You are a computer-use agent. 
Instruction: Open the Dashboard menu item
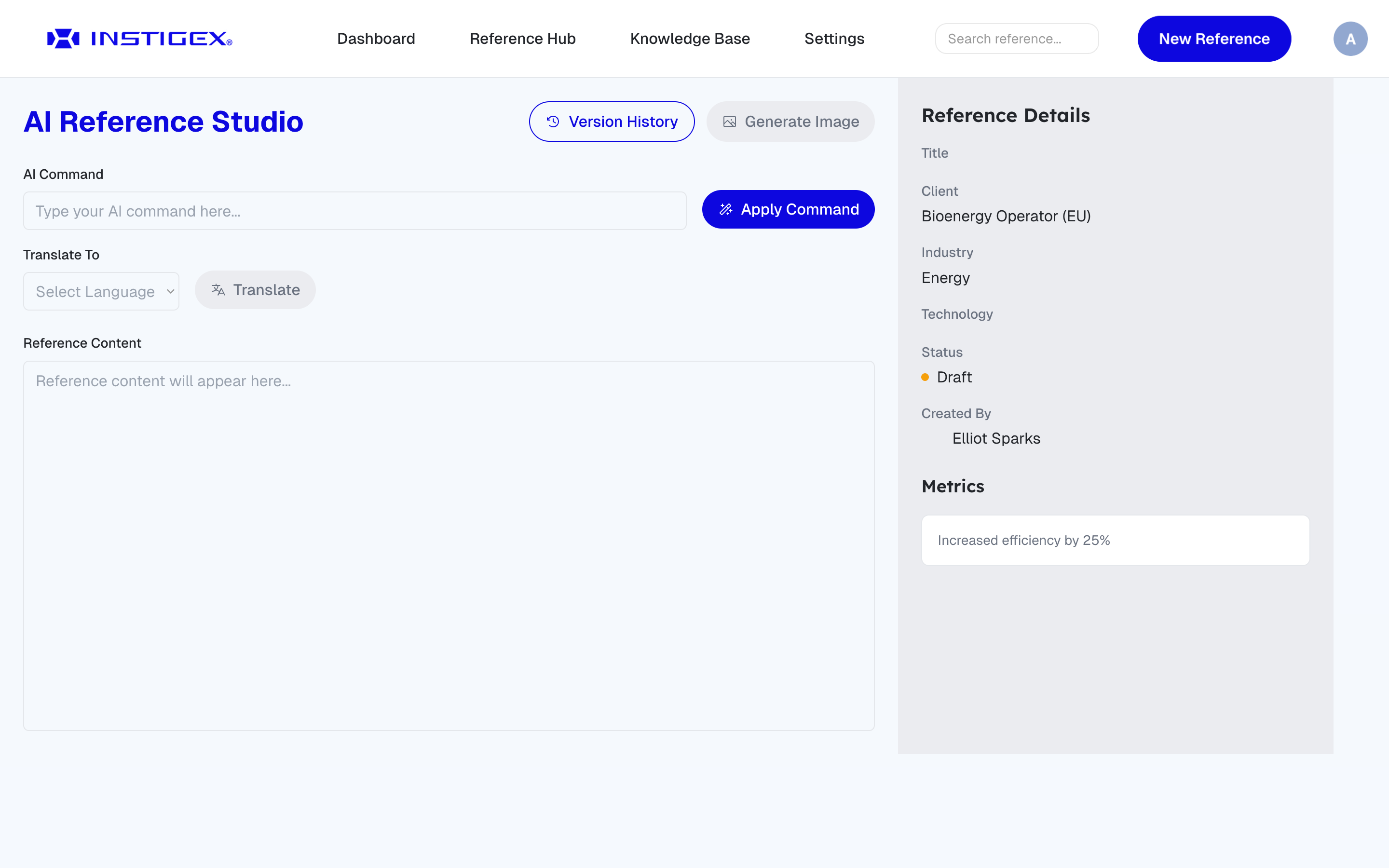click(x=376, y=39)
